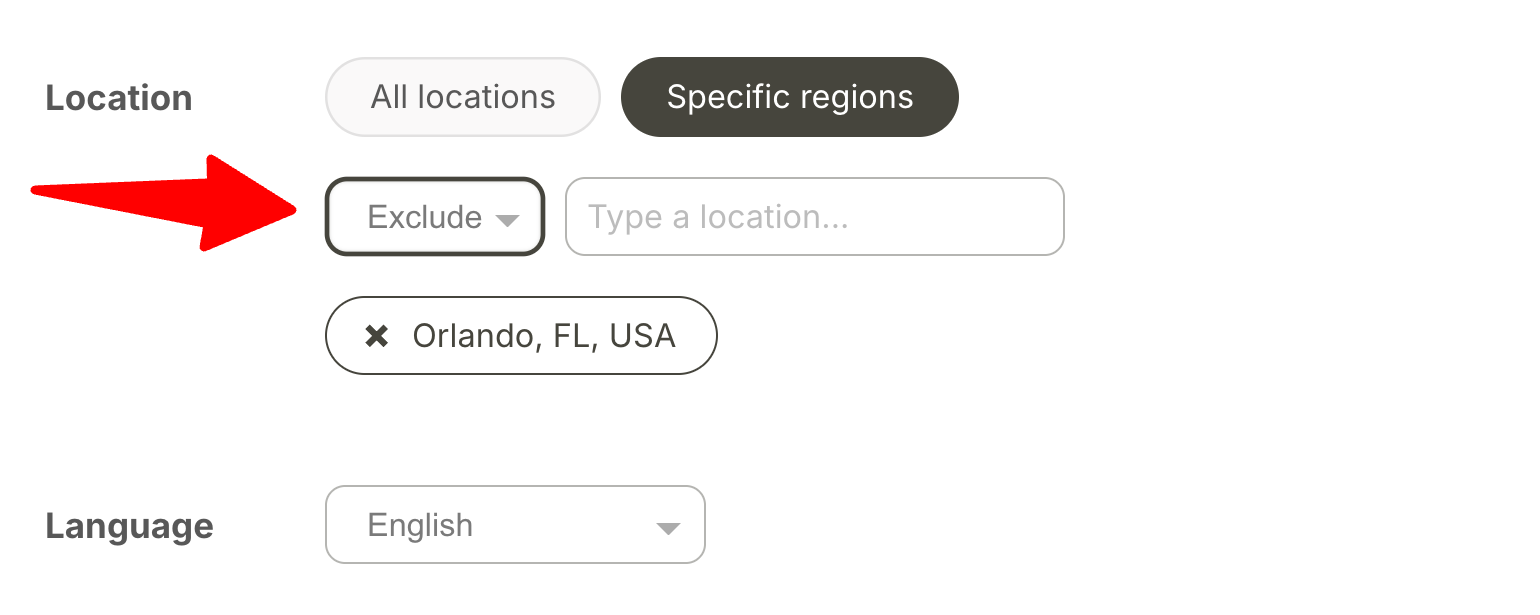The image size is (1540, 615).
Task: Click the "Orlando, FL, USA" chip text
Action: click(544, 336)
